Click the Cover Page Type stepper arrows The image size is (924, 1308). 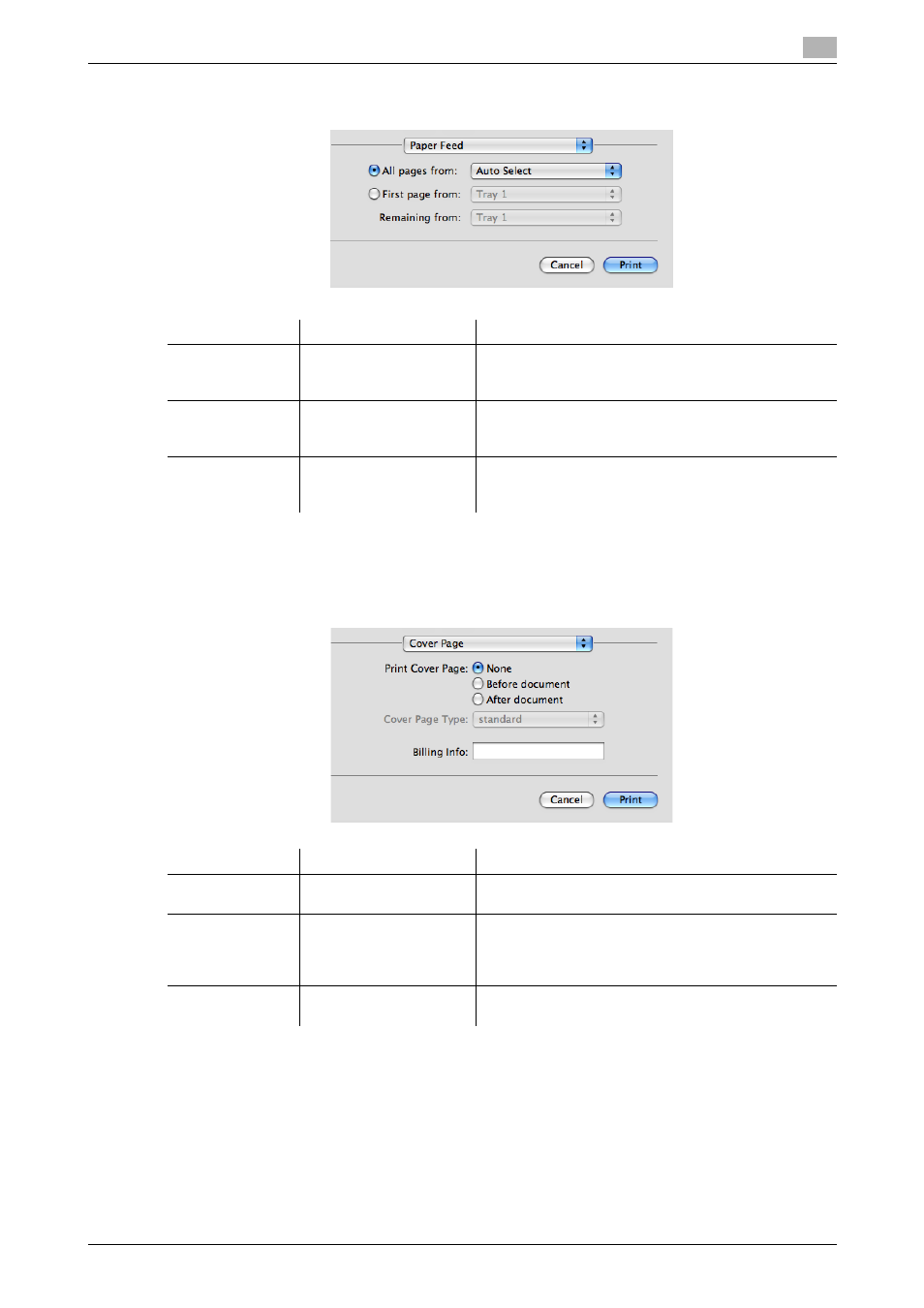tap(596, 719)
